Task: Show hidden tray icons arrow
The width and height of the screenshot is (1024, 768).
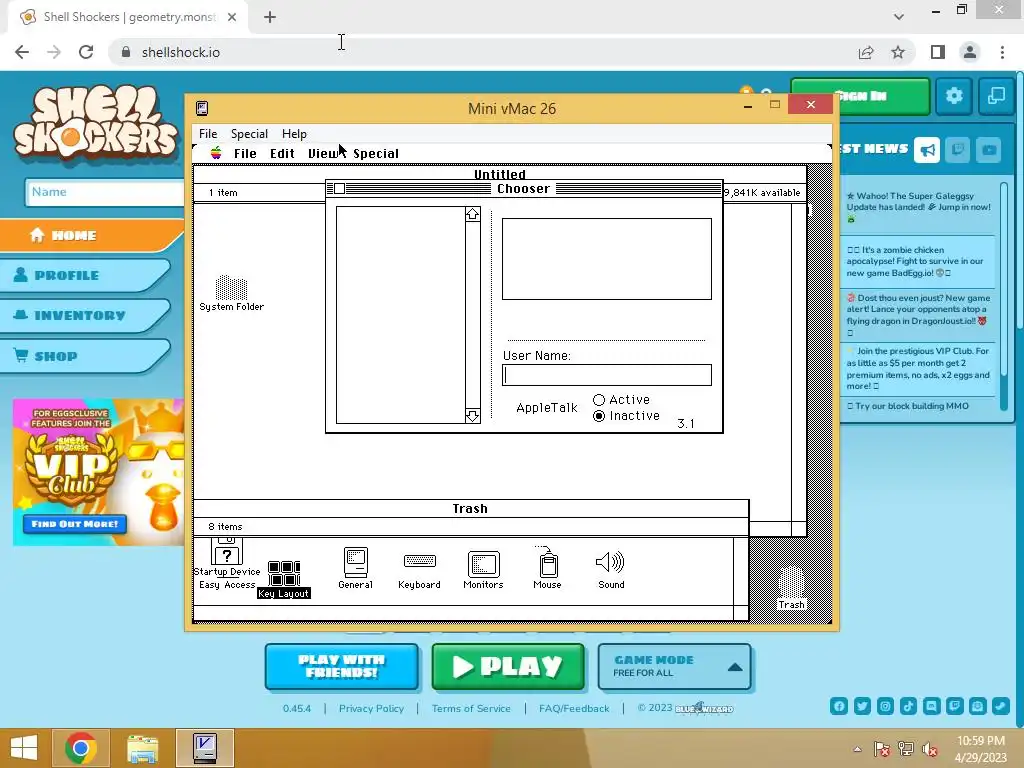Action: pyautogui.click(x=857, y=749)
